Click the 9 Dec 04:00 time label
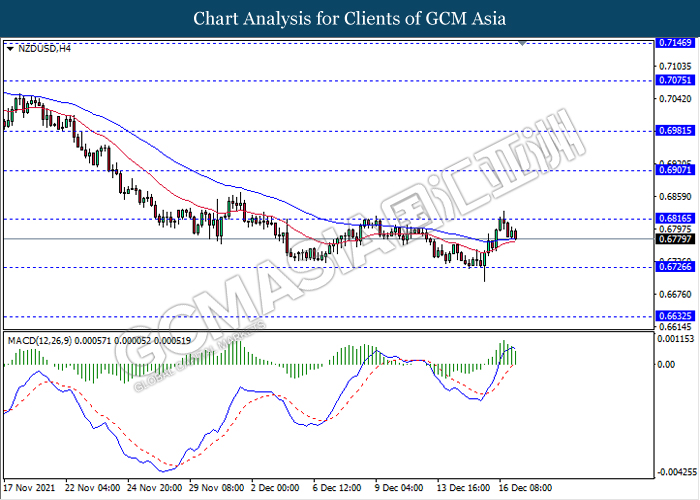The image size is (700, 500). (399, 488)
